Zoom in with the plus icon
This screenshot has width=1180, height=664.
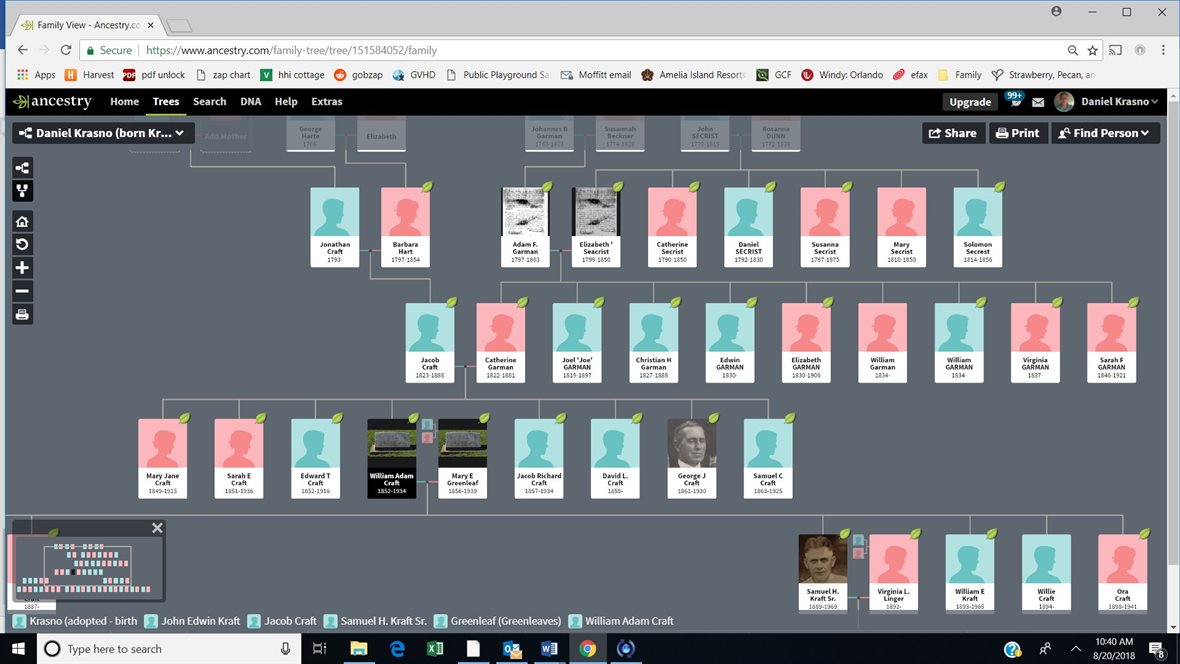point(22,268)
